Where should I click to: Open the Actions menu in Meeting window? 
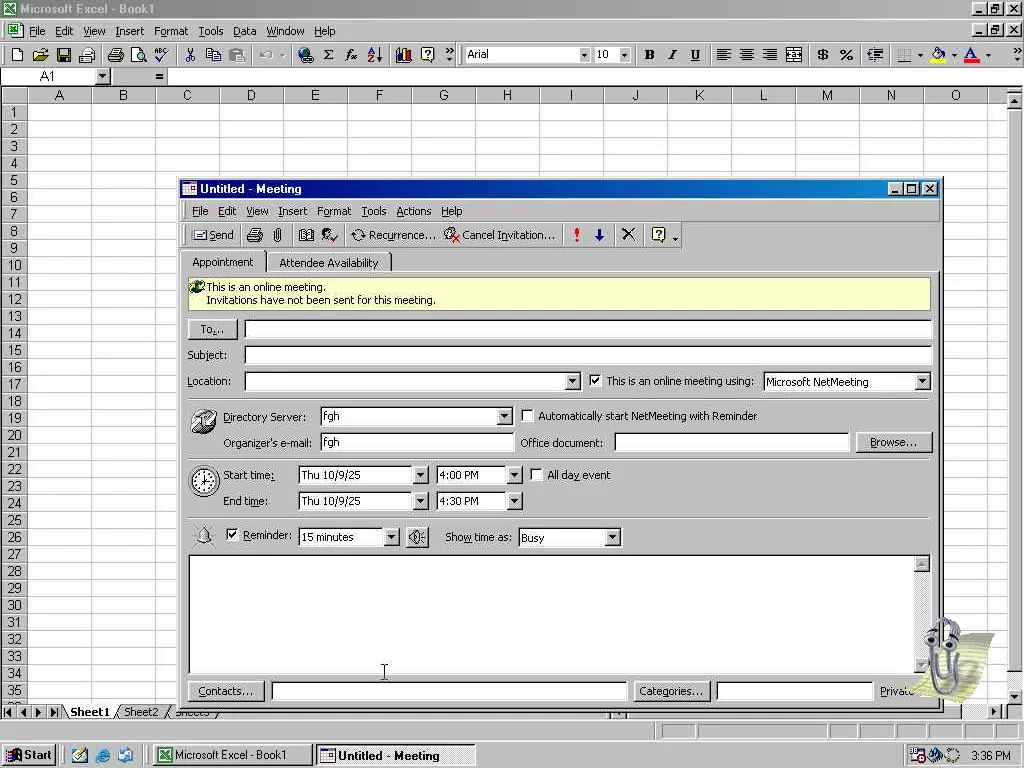coord(413,211)
